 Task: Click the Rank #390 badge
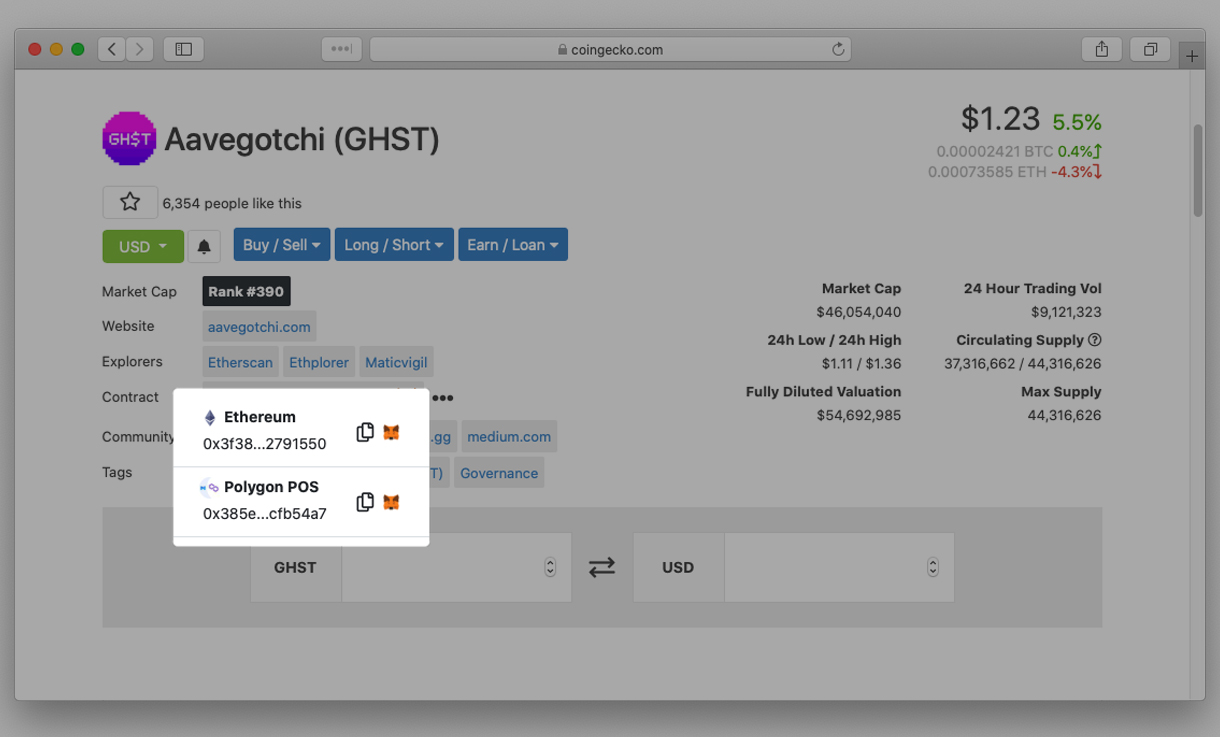click(x=246, y=292)
